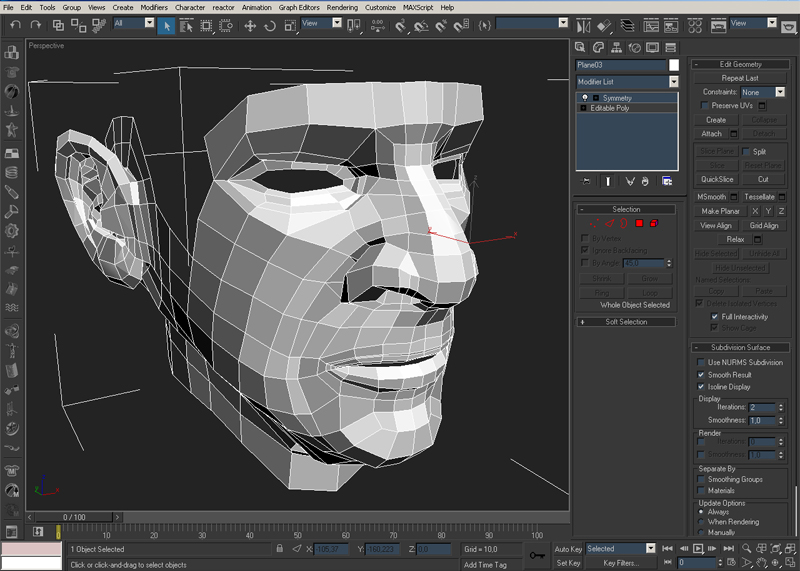The image size is (800, 571).
Task: Click Make Planar button
Action: pos(720,211)
